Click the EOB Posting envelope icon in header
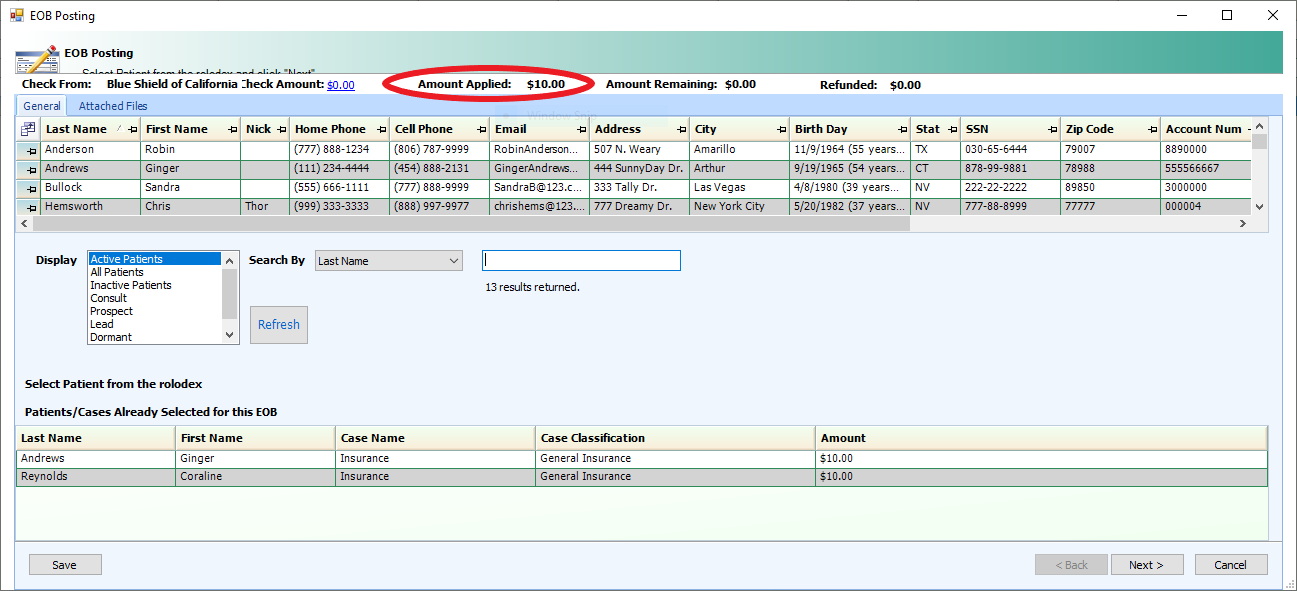Image resolution: width=1297 pixels, height=591 pixels. [x=36, y=58]
